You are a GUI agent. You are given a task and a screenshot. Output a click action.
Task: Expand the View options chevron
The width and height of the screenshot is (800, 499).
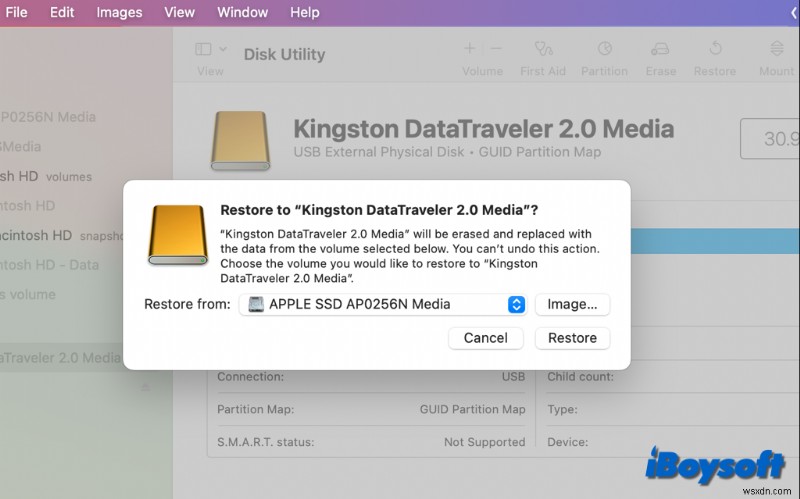point(223,49)
